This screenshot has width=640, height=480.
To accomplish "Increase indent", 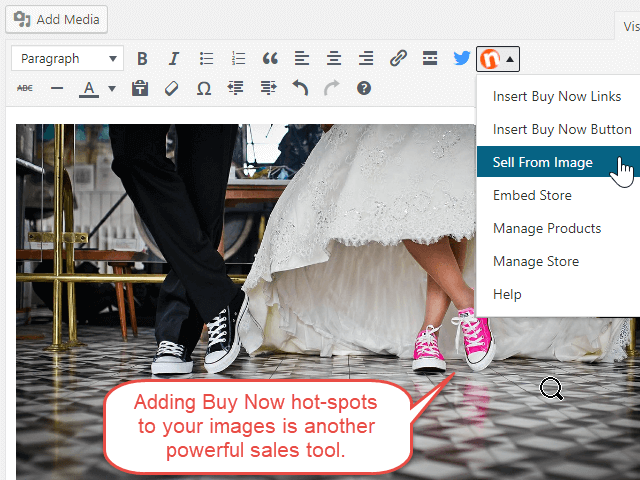I will coord(268,88).
